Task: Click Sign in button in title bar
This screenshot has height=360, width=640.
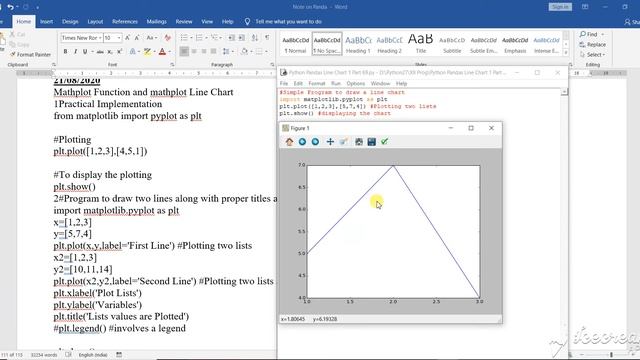Action: pyautogui.click(x=560, y=7)
